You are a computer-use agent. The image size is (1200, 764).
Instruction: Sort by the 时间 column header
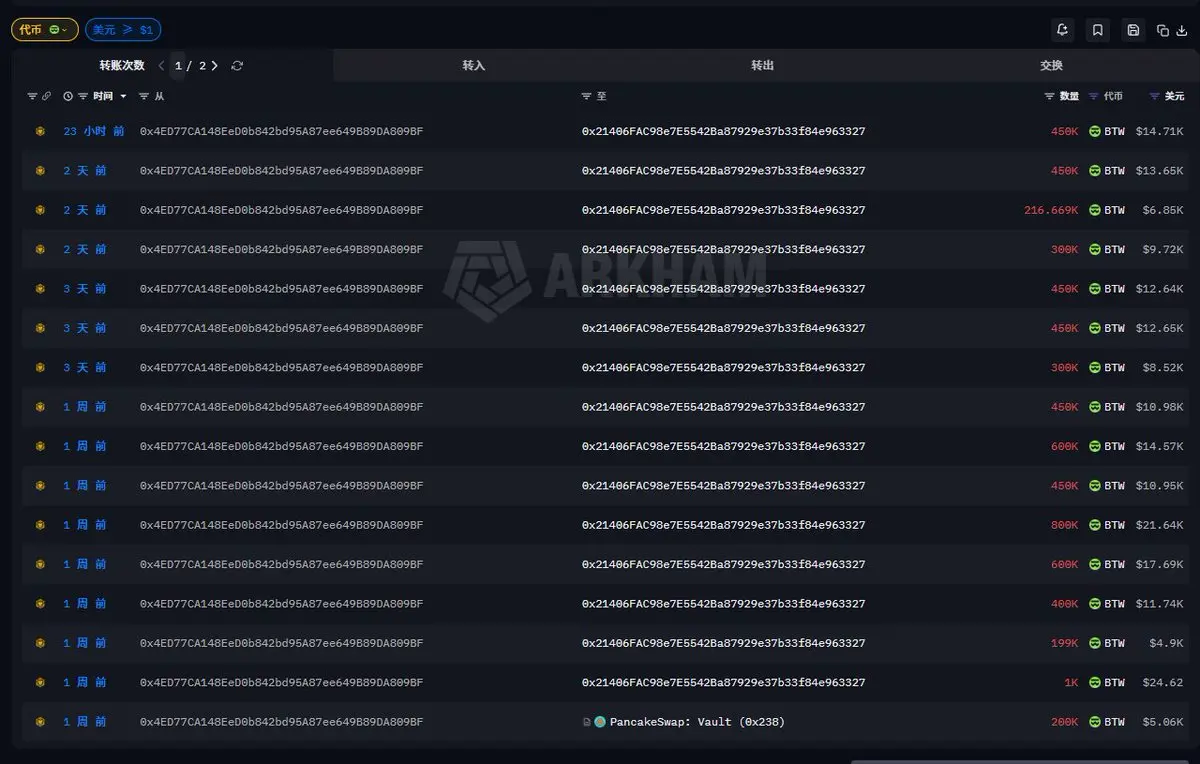click(x=103, y=96)
